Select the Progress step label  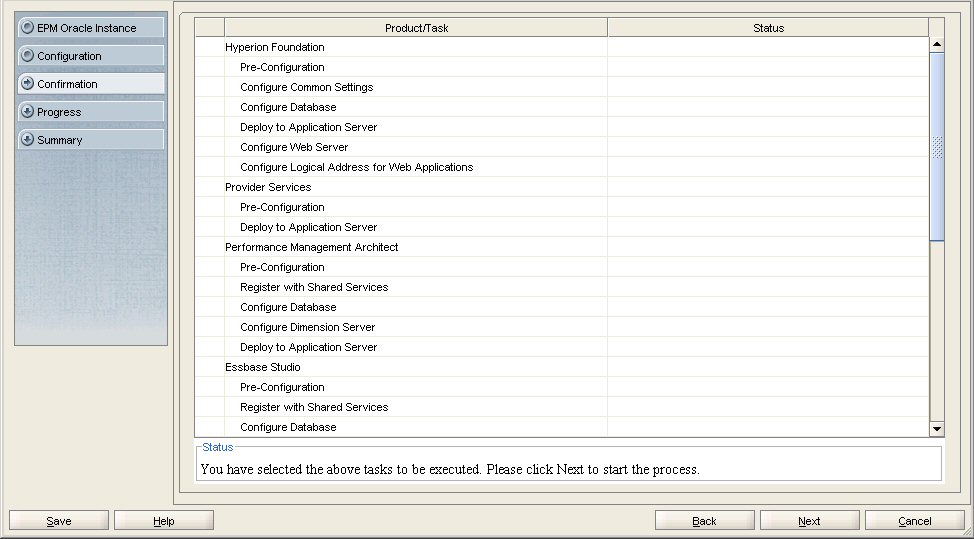tap(59, 112)
